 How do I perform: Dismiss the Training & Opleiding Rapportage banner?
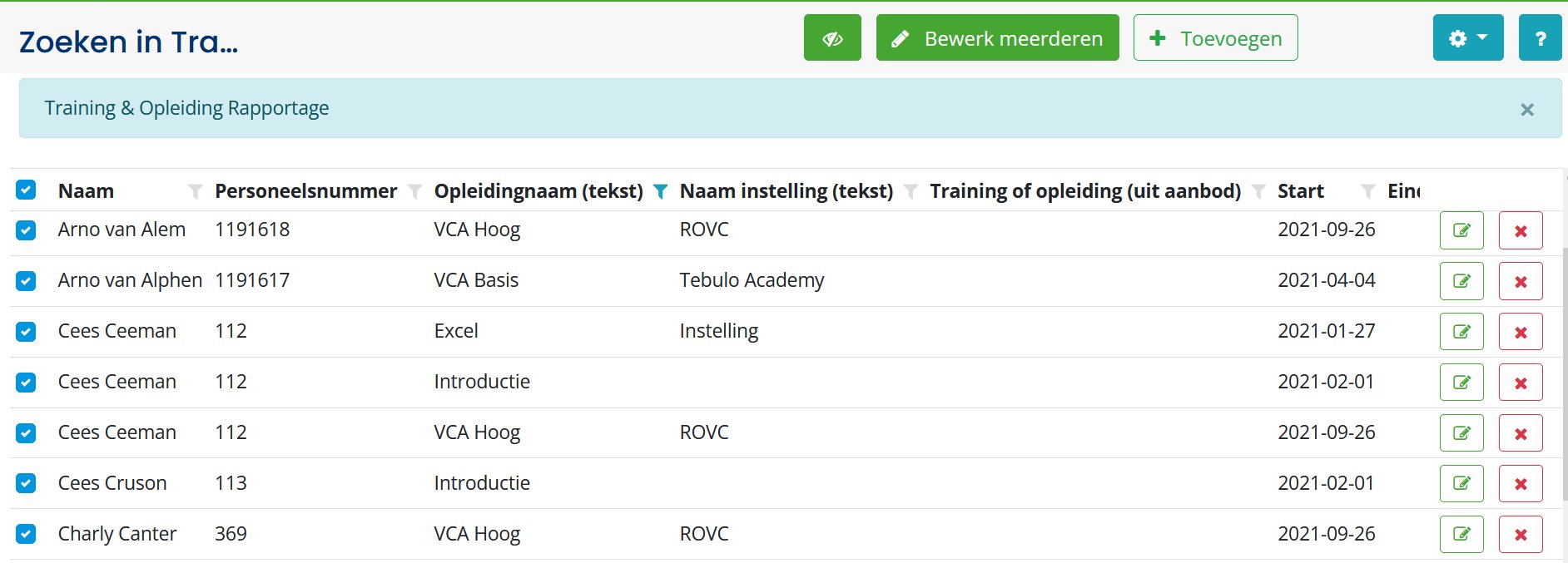click(1527, 110)
